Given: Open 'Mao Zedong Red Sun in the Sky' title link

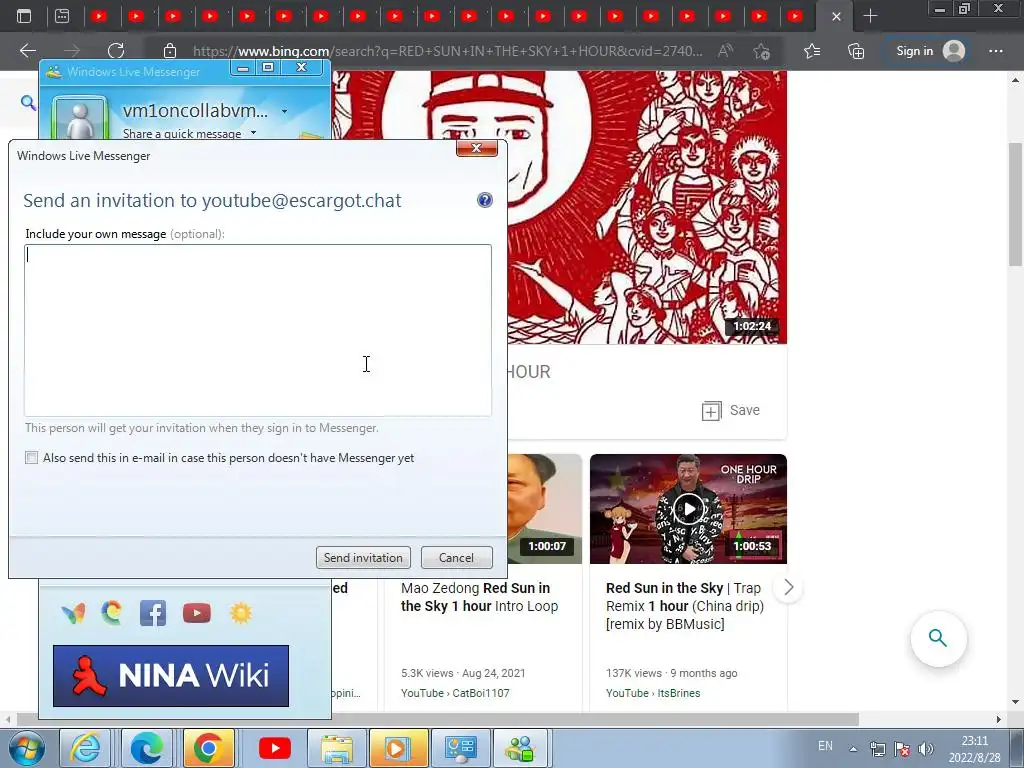Looking at the screenshot, I should tap(479, 597).
